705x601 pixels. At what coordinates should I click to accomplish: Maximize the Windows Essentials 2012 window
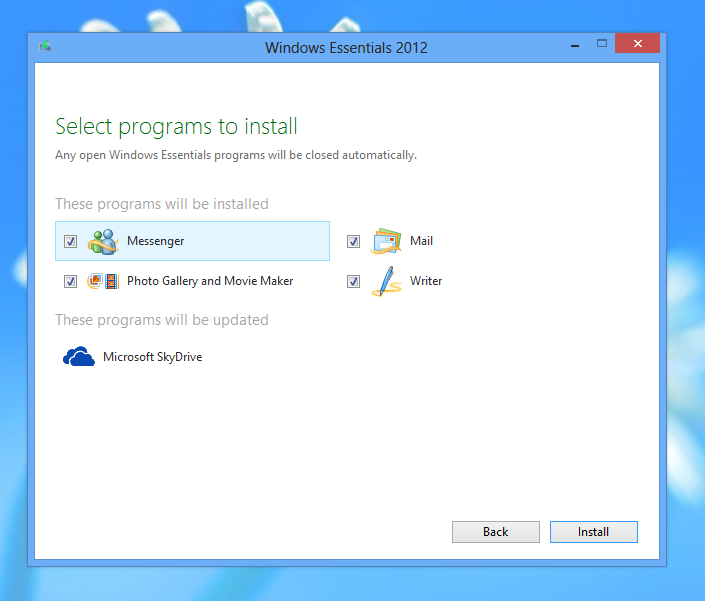point(602,44)
